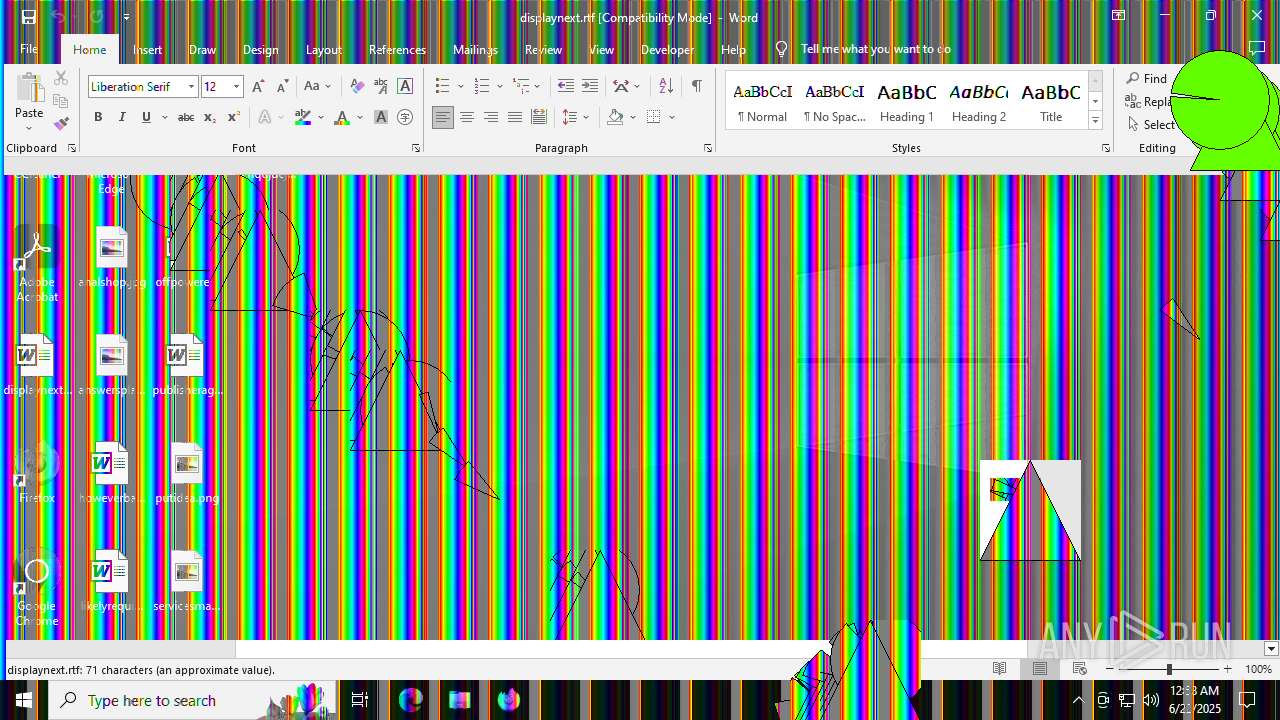
Task: Open Windows Start menu
Action: [24, 700]
